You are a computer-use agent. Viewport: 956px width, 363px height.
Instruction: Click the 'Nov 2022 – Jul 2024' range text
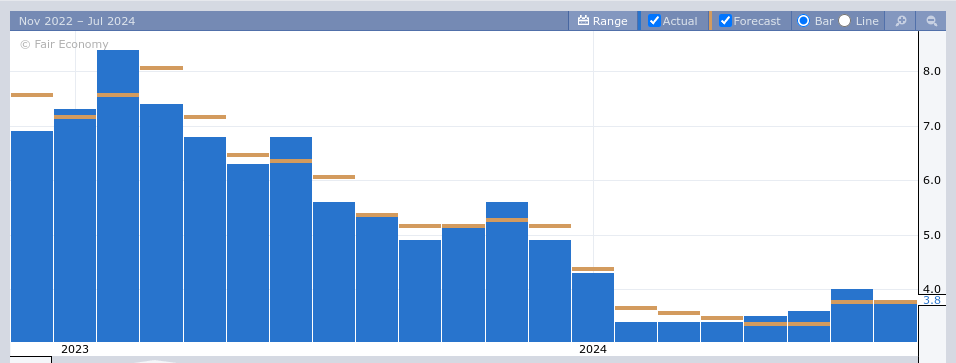click(77, 21)
